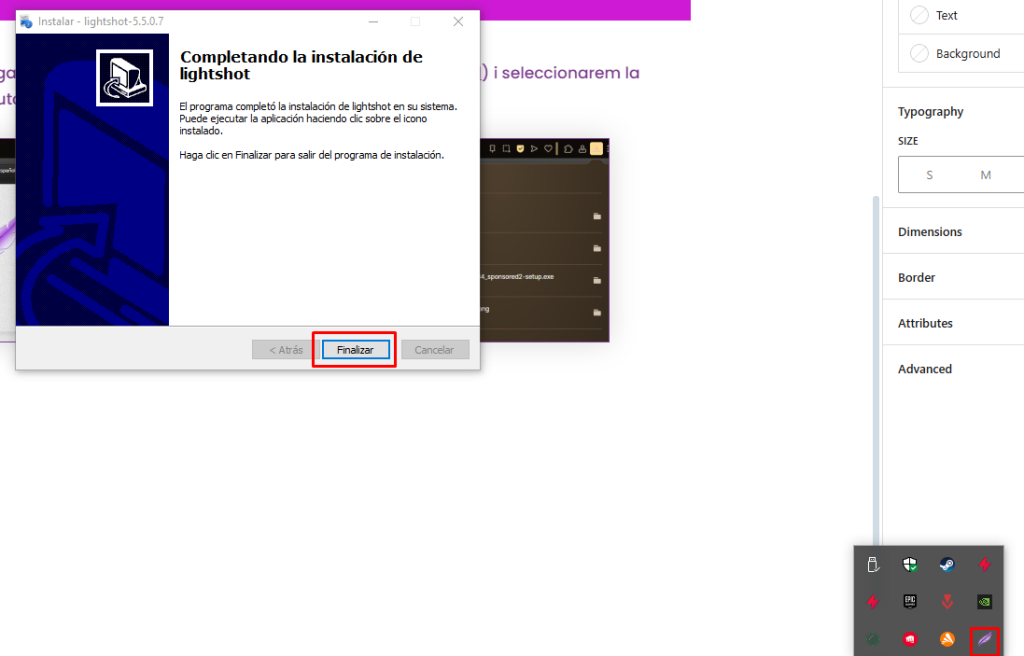This screenshot has width=1024, height=656.
Task: Click the Lightshot feather tray icon
Action: pyautogui.click(x=984, y=638)
